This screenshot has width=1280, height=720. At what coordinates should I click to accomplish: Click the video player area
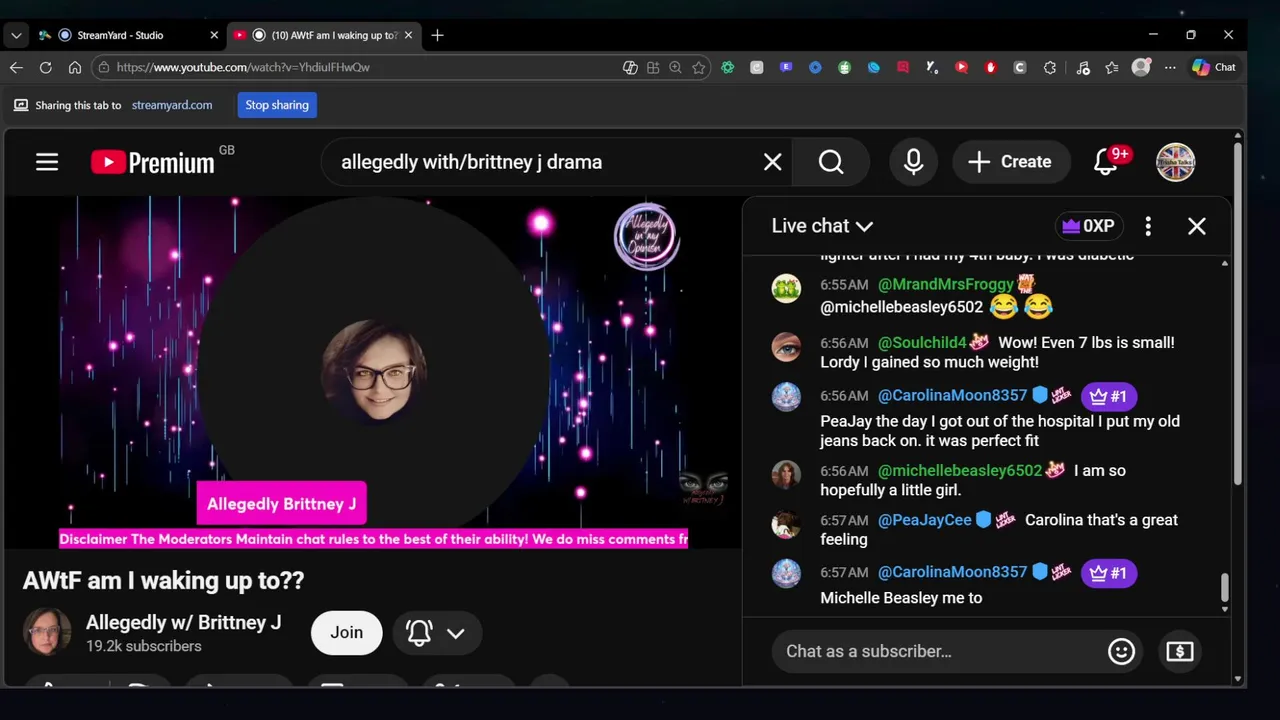tap(373, 371)
